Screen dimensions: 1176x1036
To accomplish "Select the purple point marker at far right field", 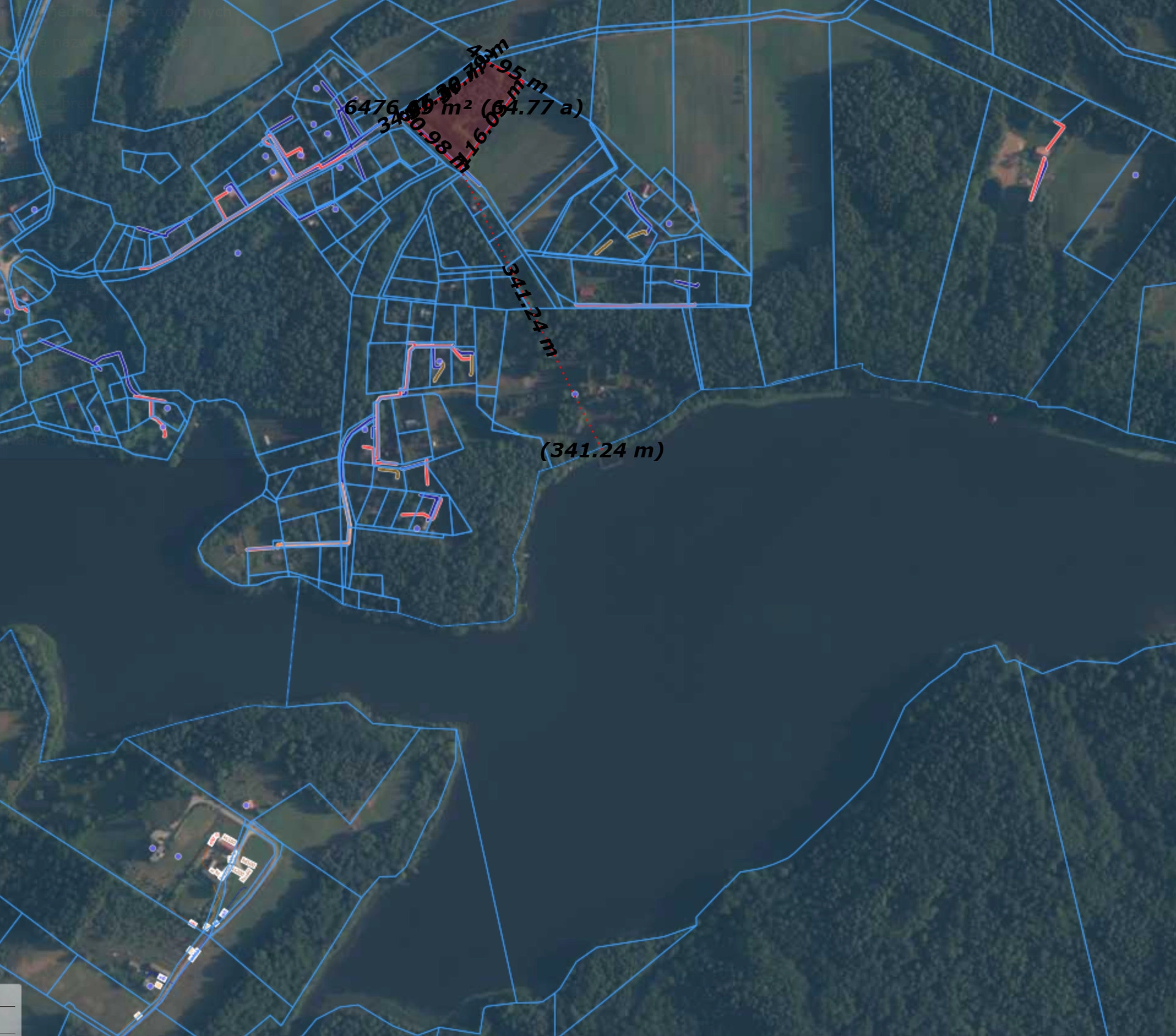I will coord(1135,175).
